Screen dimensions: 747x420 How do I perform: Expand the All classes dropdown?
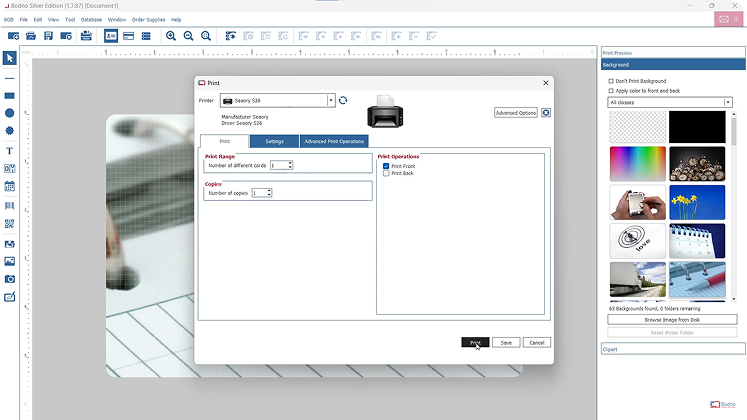coord(728,102)
